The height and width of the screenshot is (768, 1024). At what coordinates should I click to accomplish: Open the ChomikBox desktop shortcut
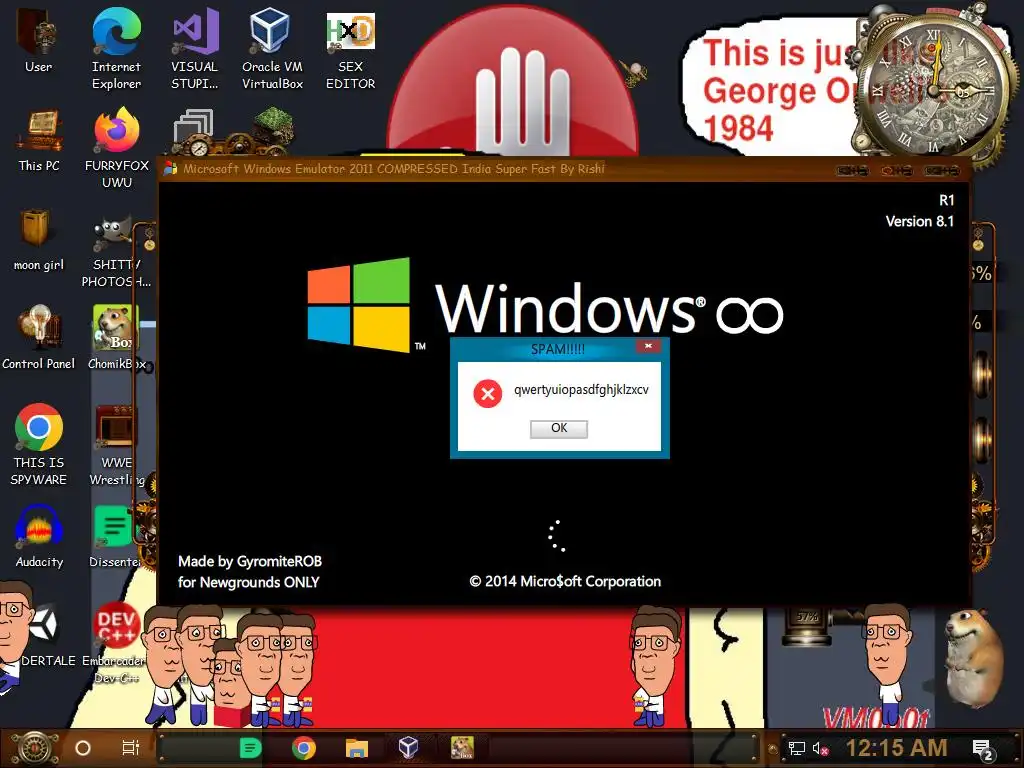116,337
